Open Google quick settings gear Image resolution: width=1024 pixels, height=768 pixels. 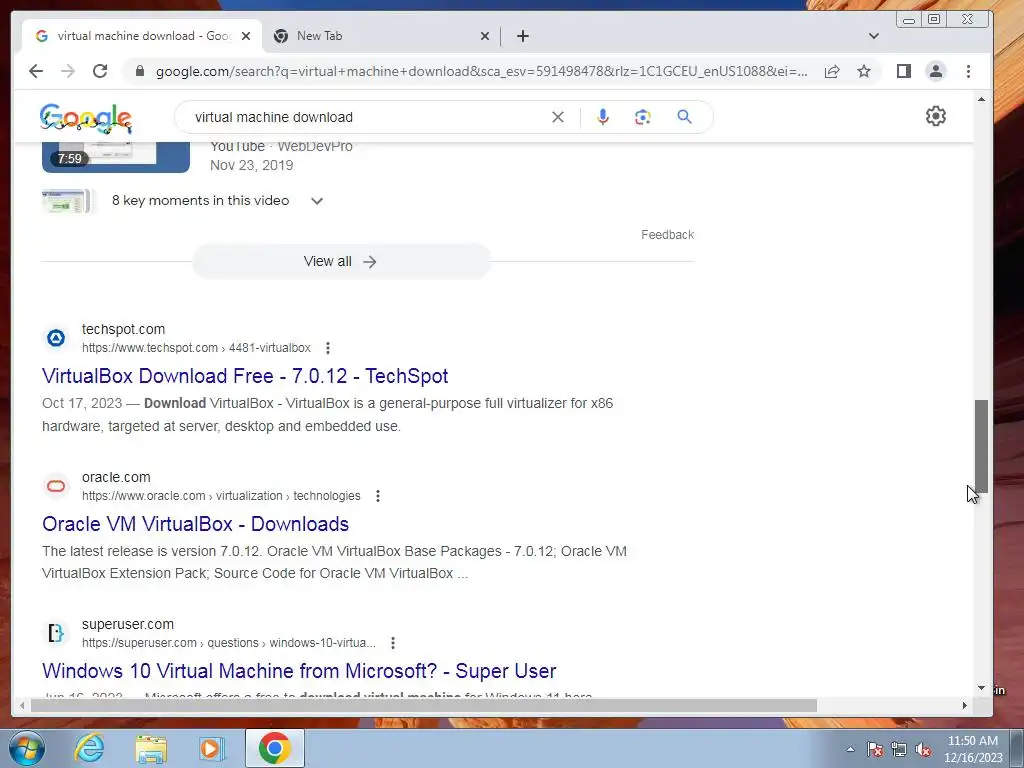[936, 116]
